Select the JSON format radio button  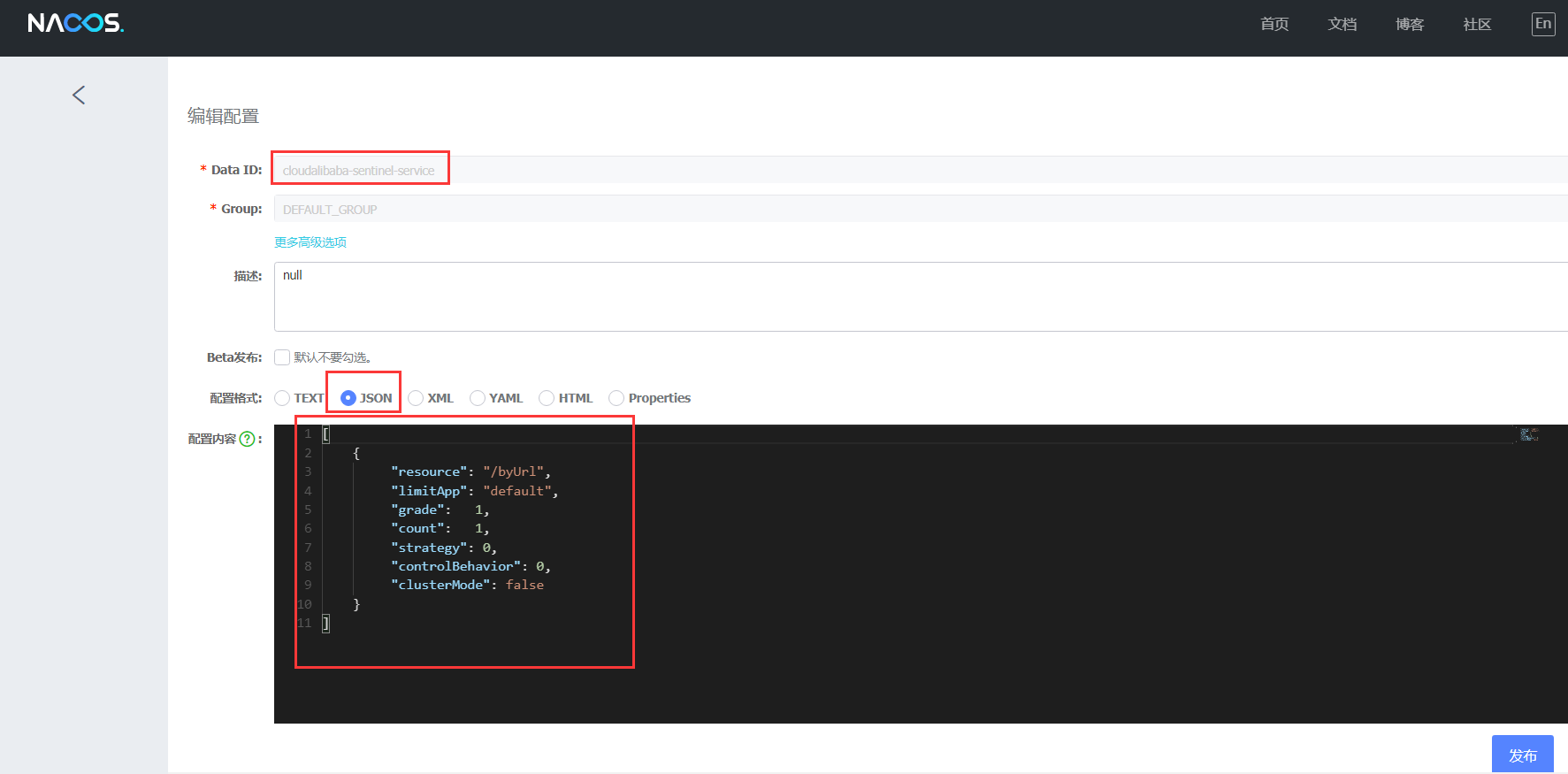click(348, 398)
